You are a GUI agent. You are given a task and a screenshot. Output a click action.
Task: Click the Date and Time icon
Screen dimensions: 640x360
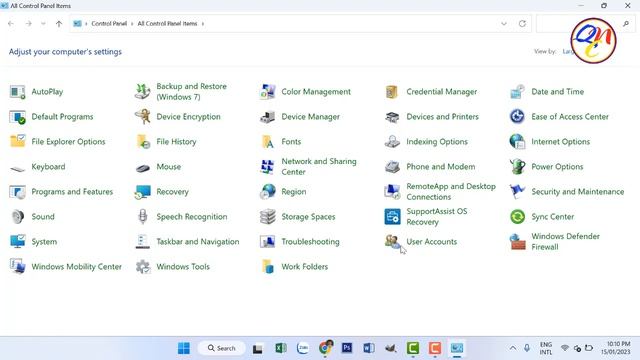point(517,92)
